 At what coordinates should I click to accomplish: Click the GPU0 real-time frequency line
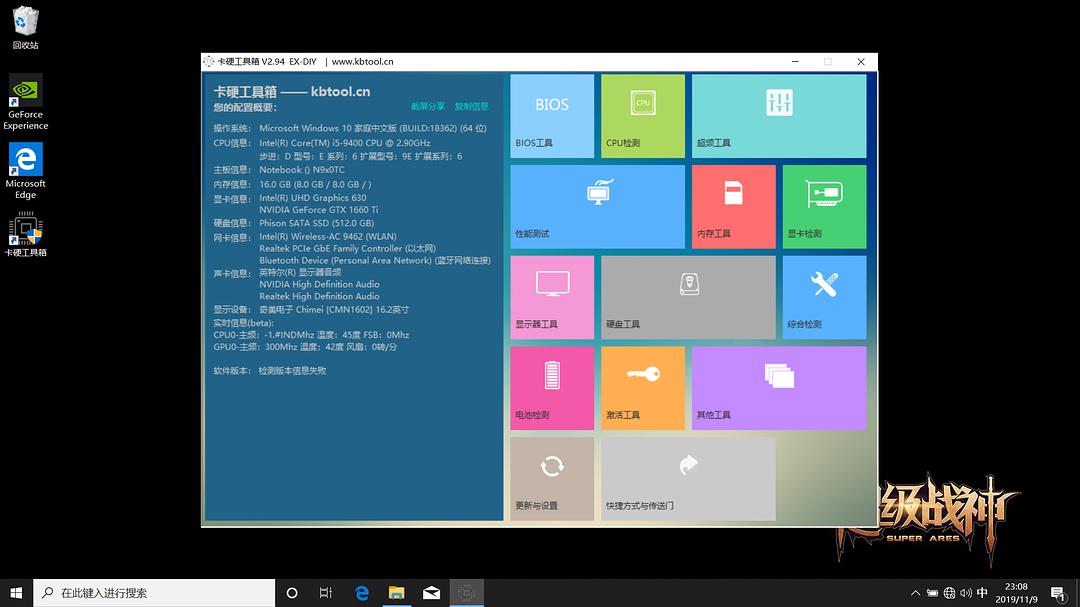point(305,347)
